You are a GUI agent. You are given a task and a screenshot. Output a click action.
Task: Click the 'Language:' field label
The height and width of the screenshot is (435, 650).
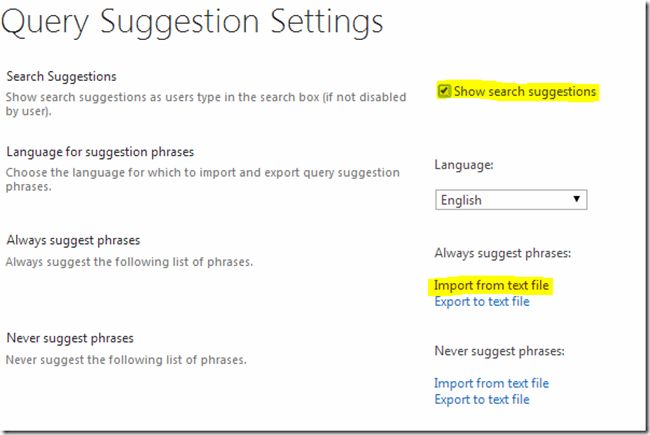[464, 165]
